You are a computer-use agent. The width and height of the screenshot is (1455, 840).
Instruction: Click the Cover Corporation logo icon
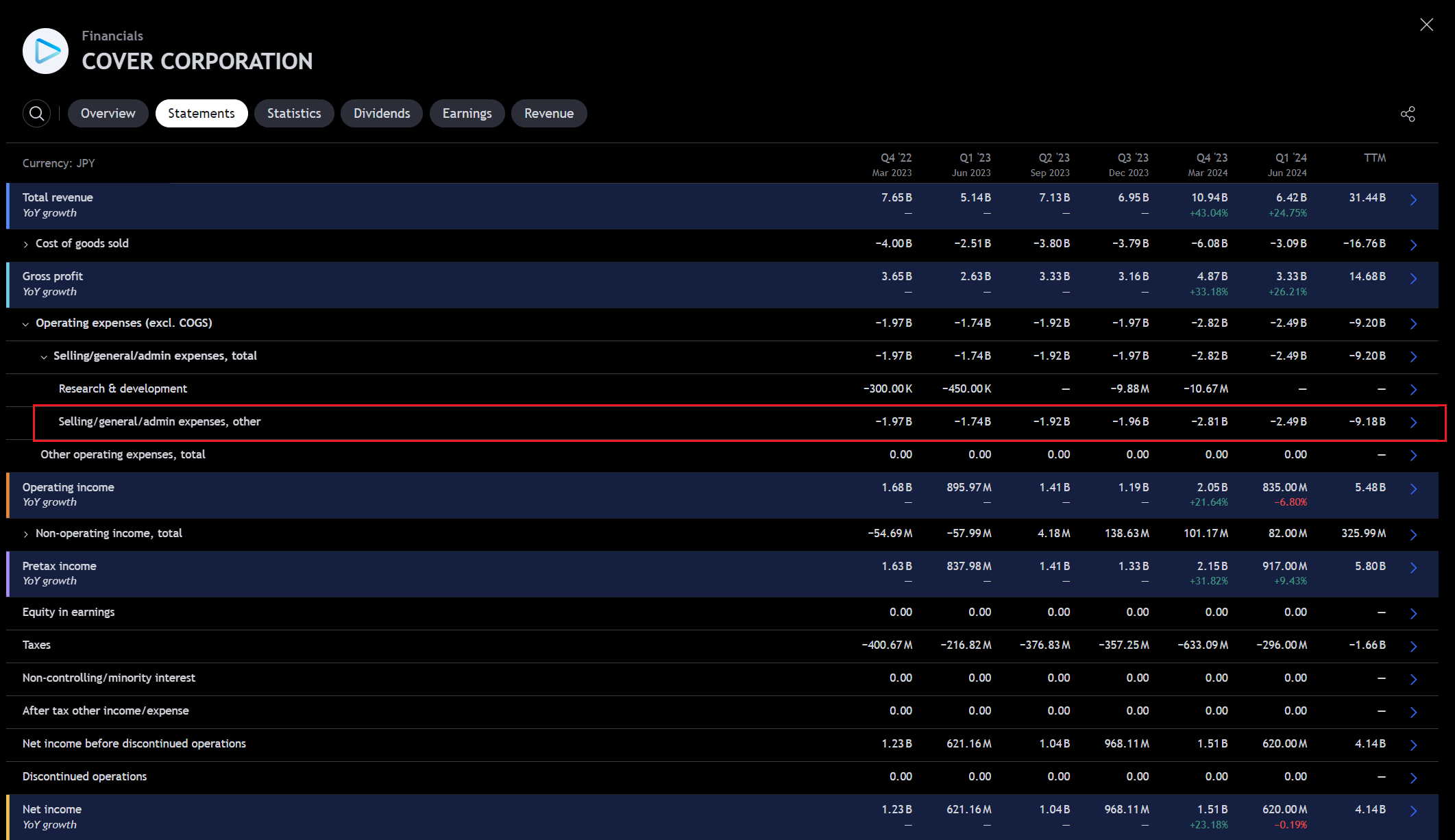pyautogui.click(x=45, y=51)
